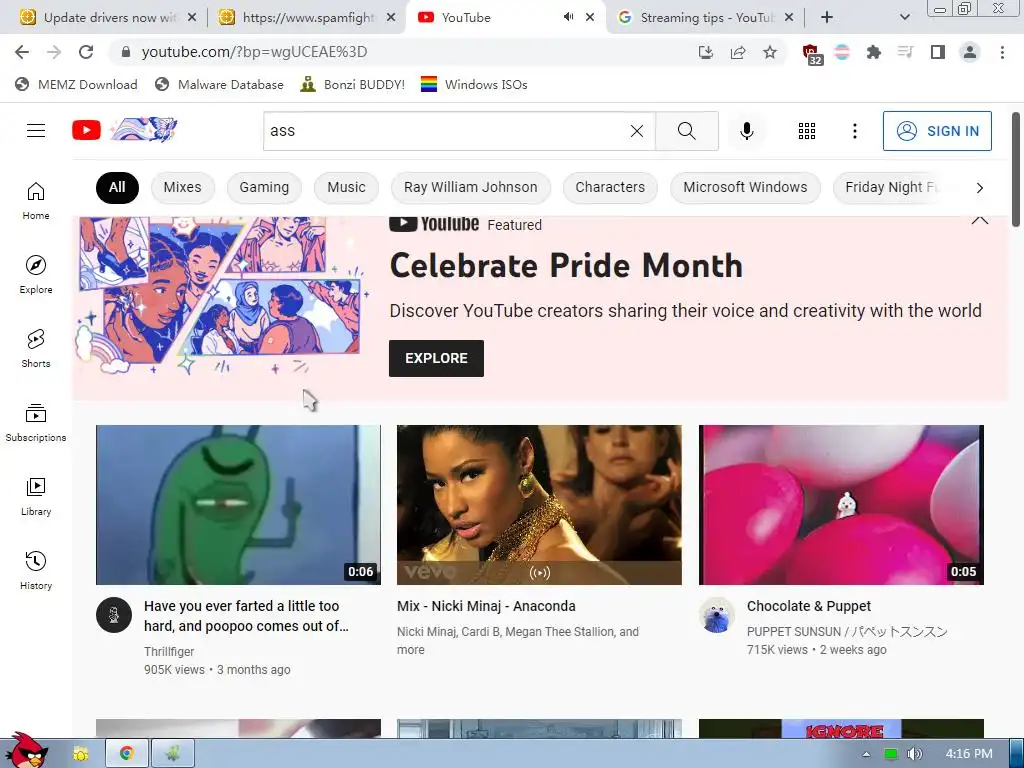Click the Thrillfiger channel avatar
This screenshot has width=1024, height=768.
[x=114, y=615]
